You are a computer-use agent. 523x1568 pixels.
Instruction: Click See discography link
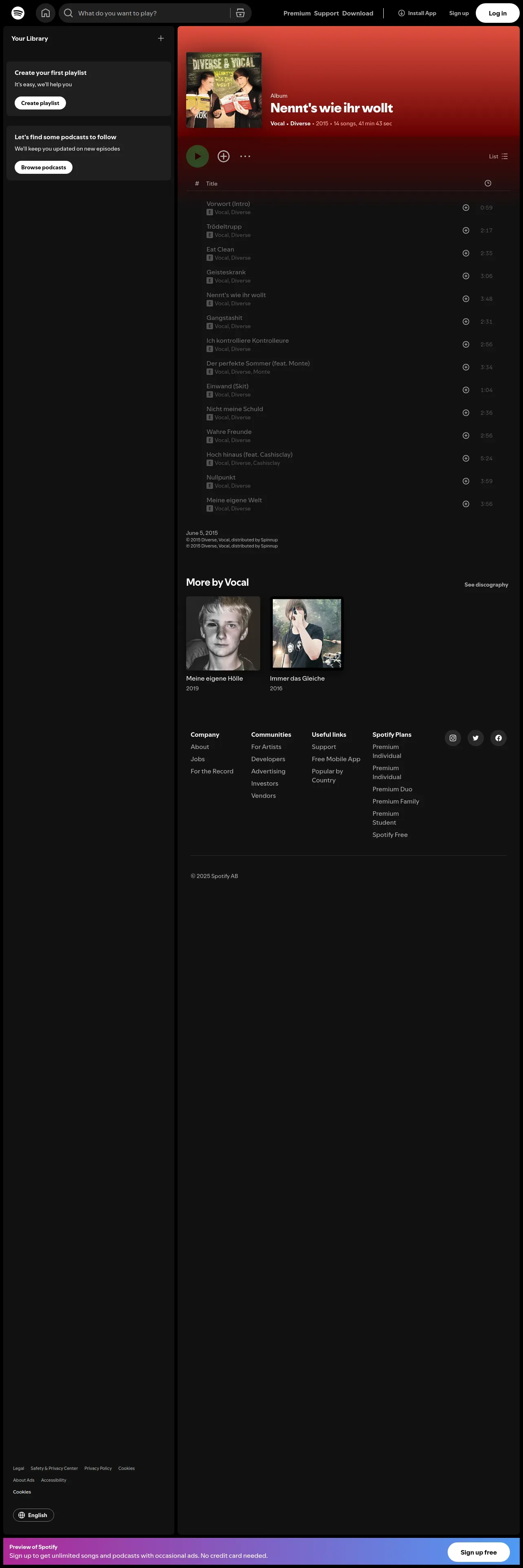pos(486,585)
